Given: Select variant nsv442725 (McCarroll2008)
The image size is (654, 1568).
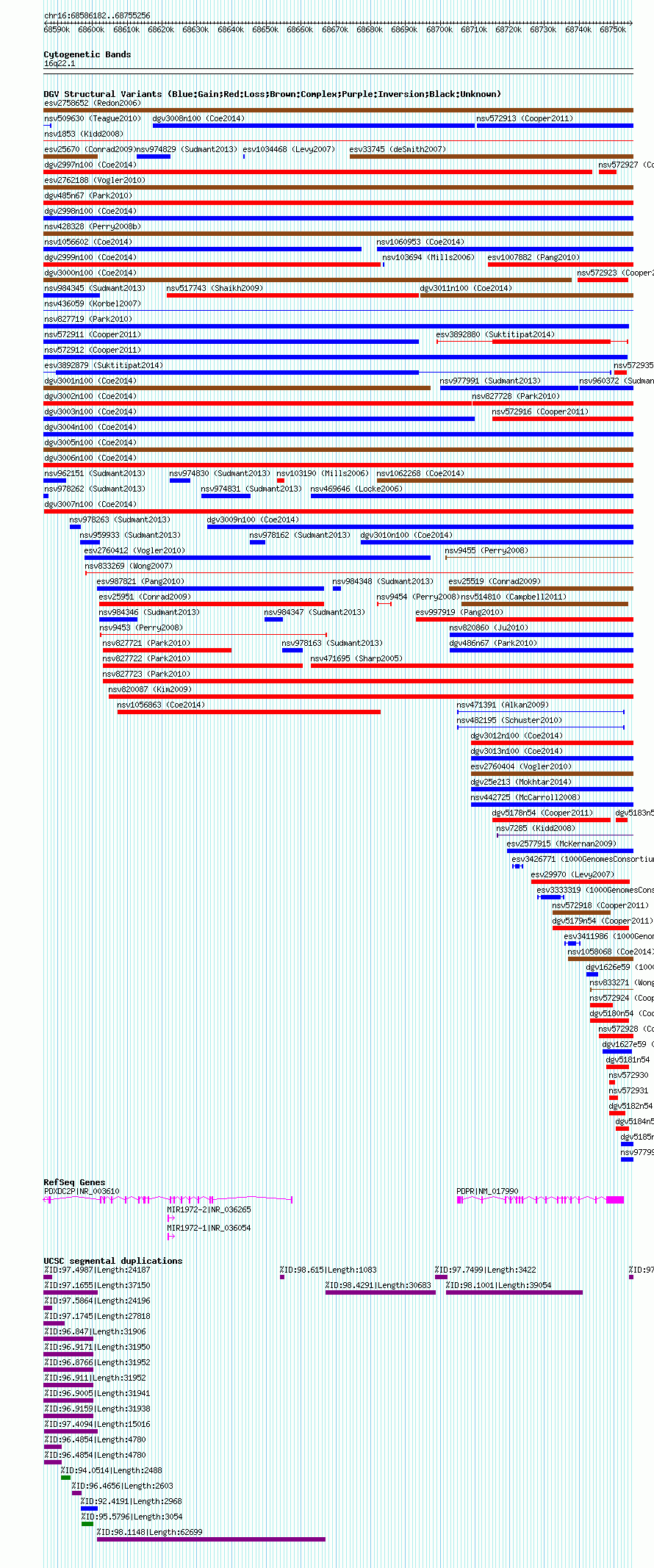Looking at the screenshot, I should [525, 798].
